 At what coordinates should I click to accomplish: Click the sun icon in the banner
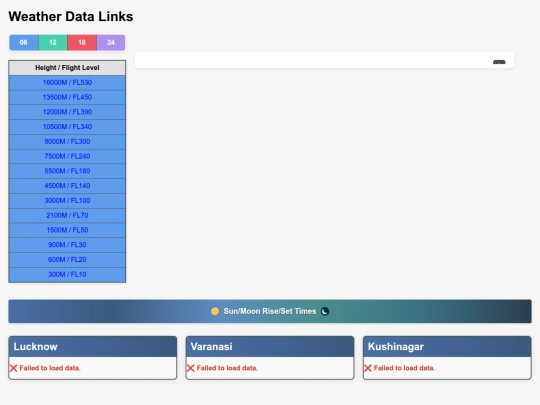coord(215,311)
